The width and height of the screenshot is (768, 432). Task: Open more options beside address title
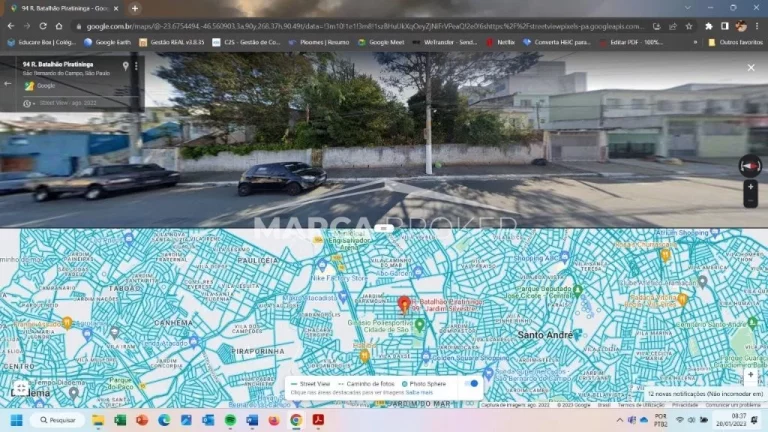(136, 66)
